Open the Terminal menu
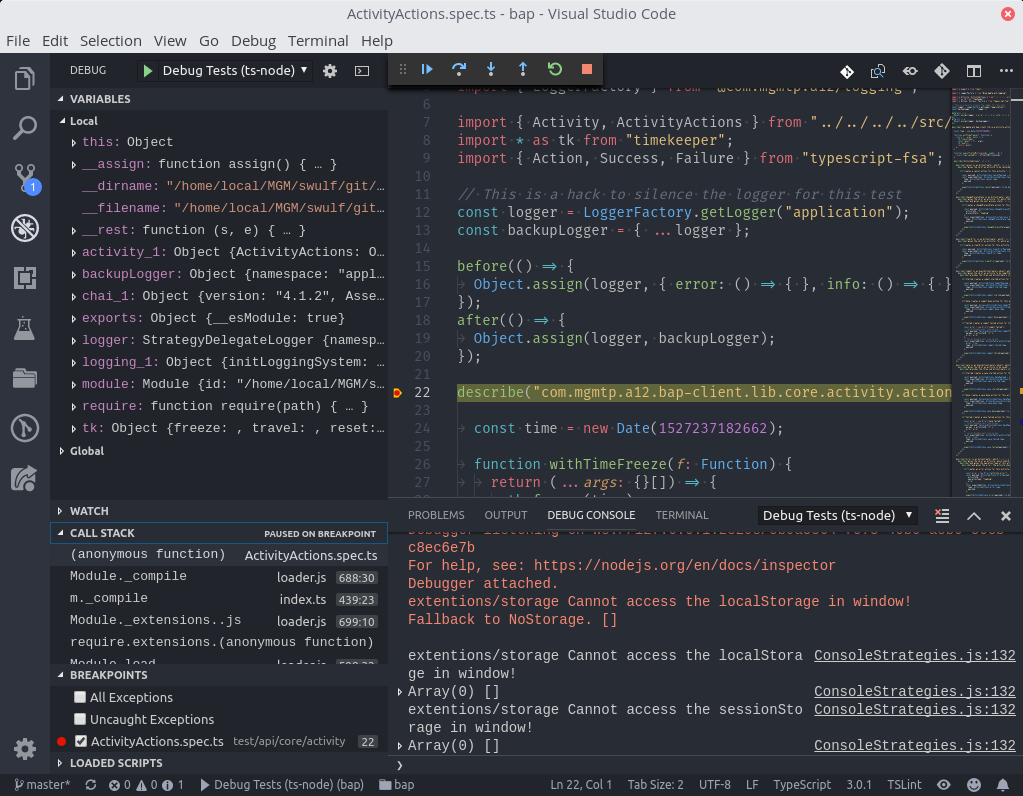This screenshot has height=796, width=1023. click(x=318, y=40)
